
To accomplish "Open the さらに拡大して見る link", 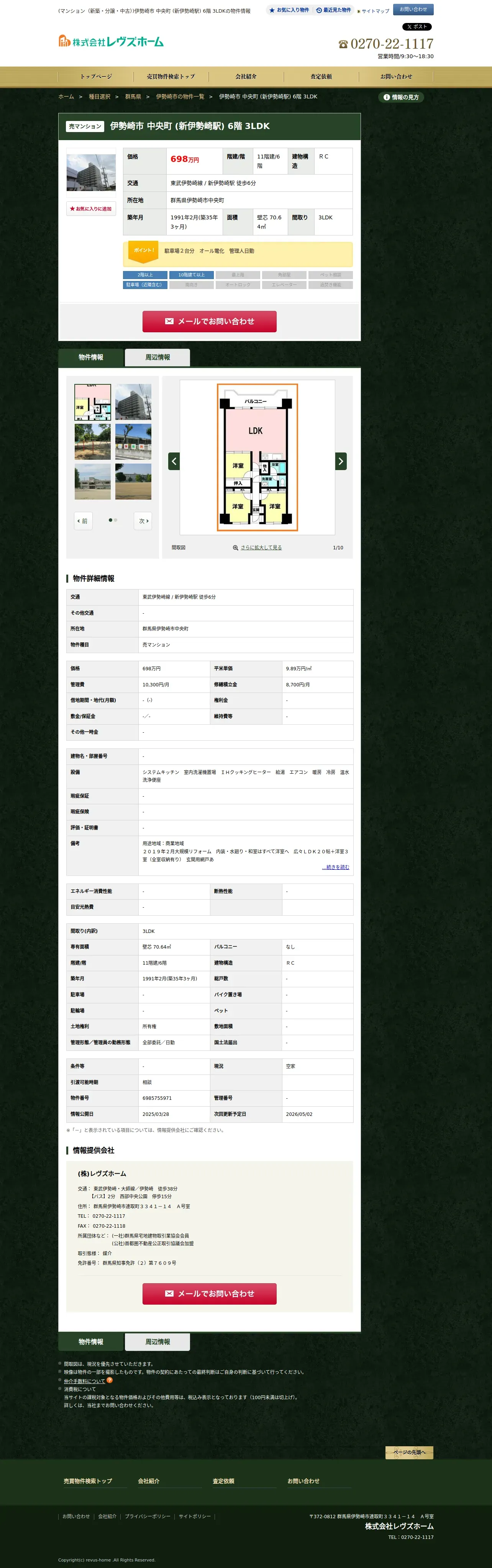I will [x=261, y=548].
